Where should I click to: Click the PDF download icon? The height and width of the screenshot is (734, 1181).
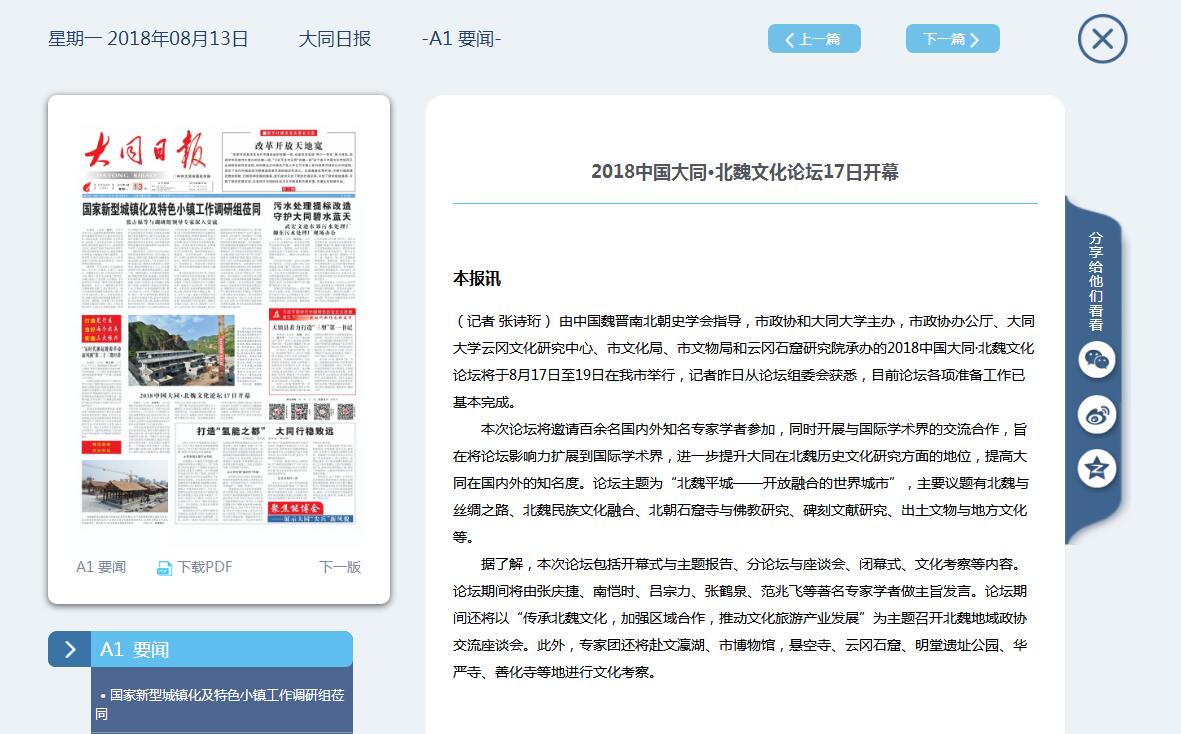coord(163,568)
